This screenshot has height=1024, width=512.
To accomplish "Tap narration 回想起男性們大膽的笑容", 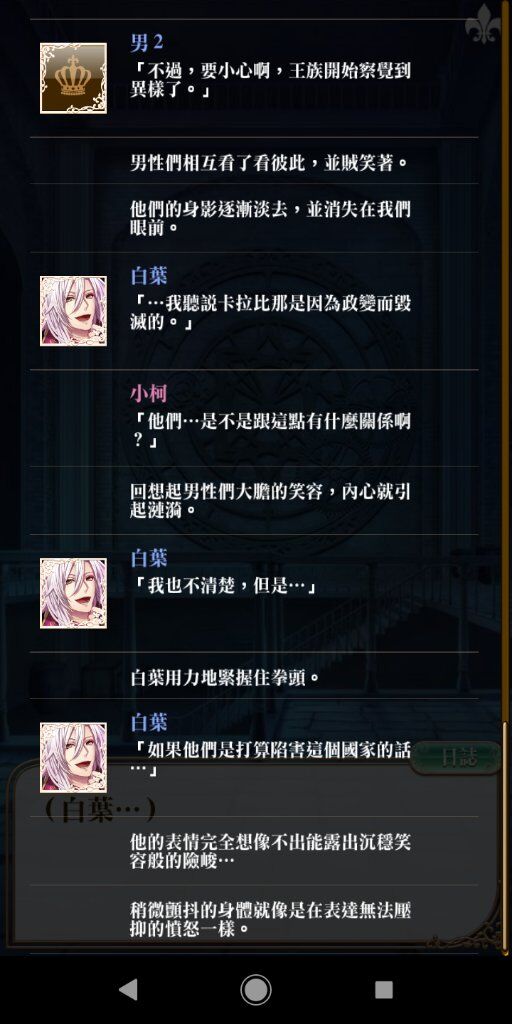I will pos(270,500).
